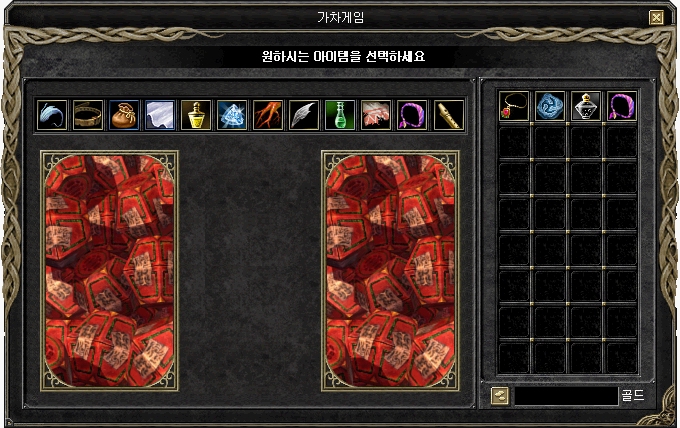The height and width of the screenshot is (428, 680).
Task: Select the purple scarf in inventory grid
Action: point(622,106)
